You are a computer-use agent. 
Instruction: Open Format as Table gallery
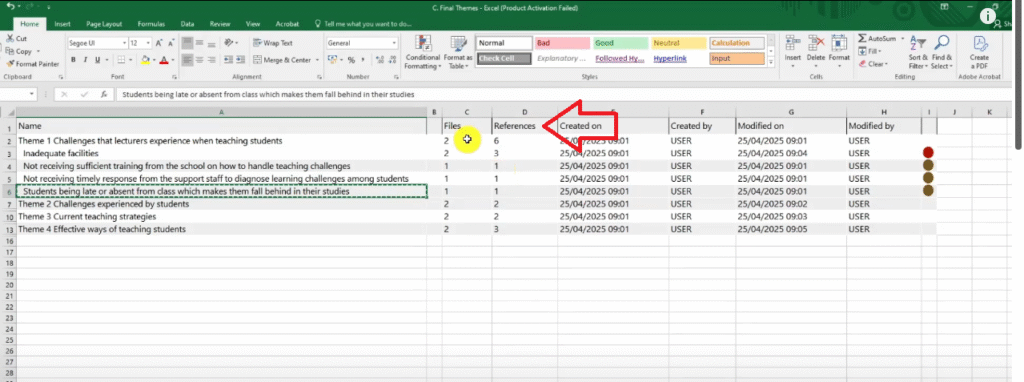(459, 52)
